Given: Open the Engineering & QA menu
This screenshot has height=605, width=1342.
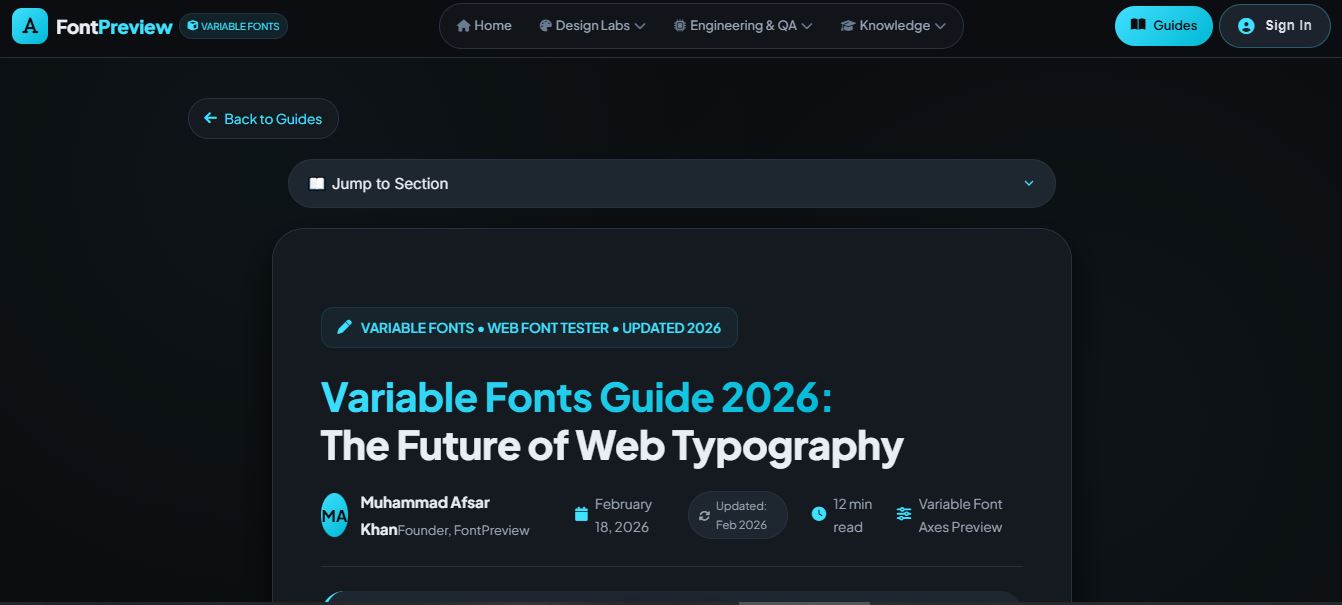Looking at the screenshot, I should click(x=742, y=26).
